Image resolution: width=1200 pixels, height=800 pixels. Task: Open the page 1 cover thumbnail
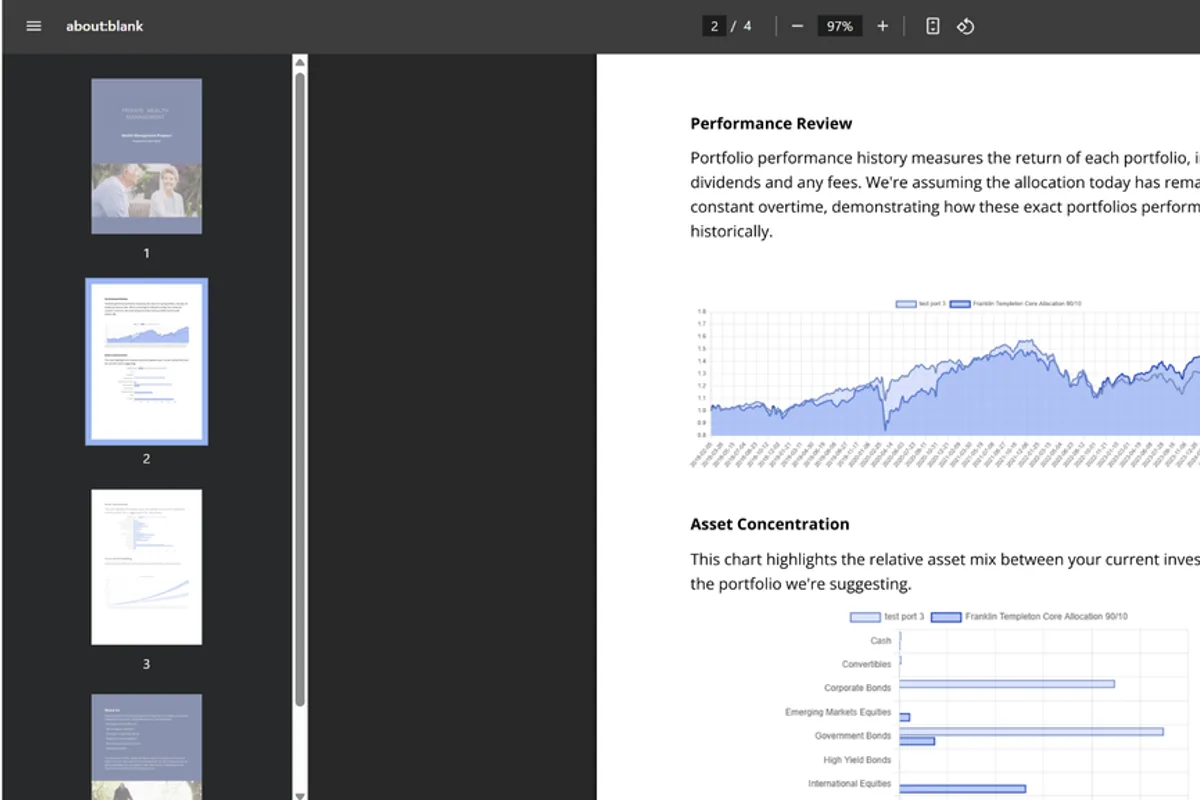pos(146,156)
